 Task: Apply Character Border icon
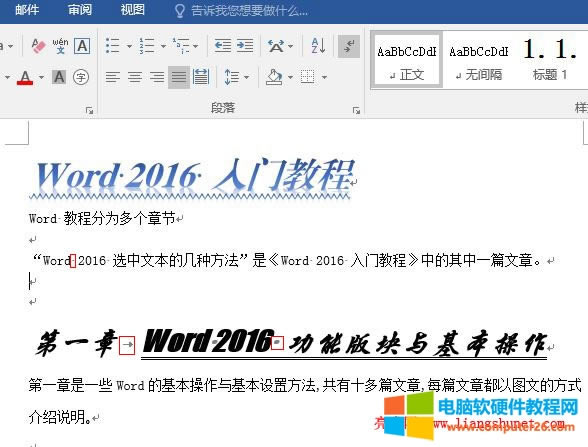coord(82,46)
